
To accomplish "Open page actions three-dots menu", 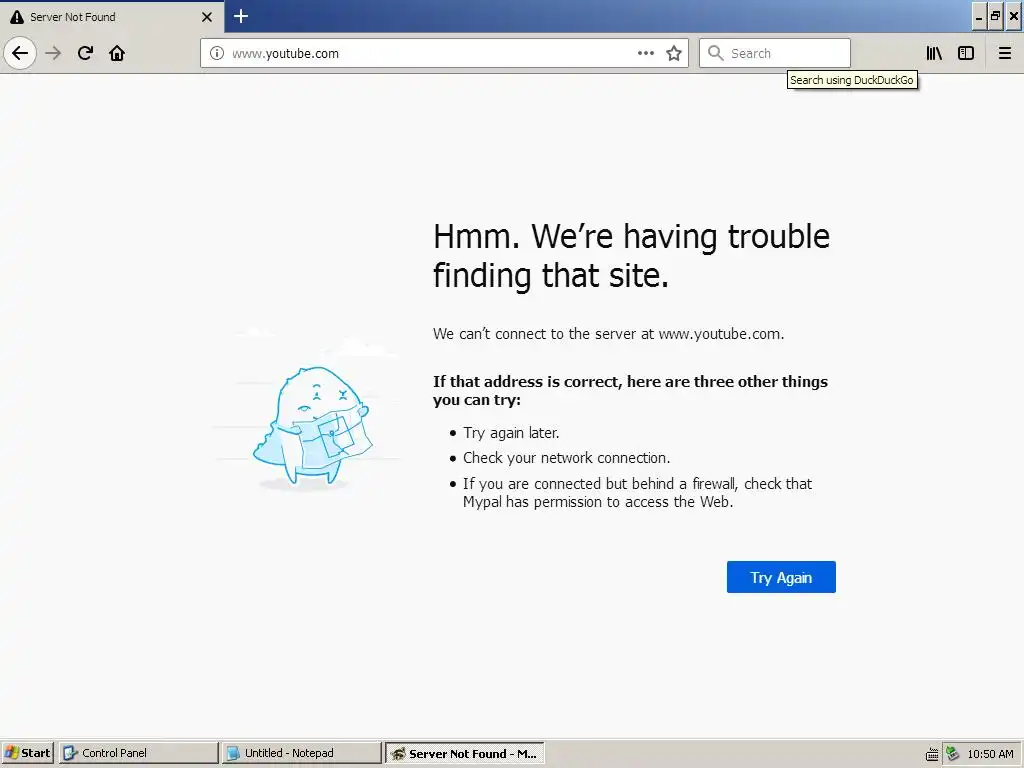I will (645, 53).
